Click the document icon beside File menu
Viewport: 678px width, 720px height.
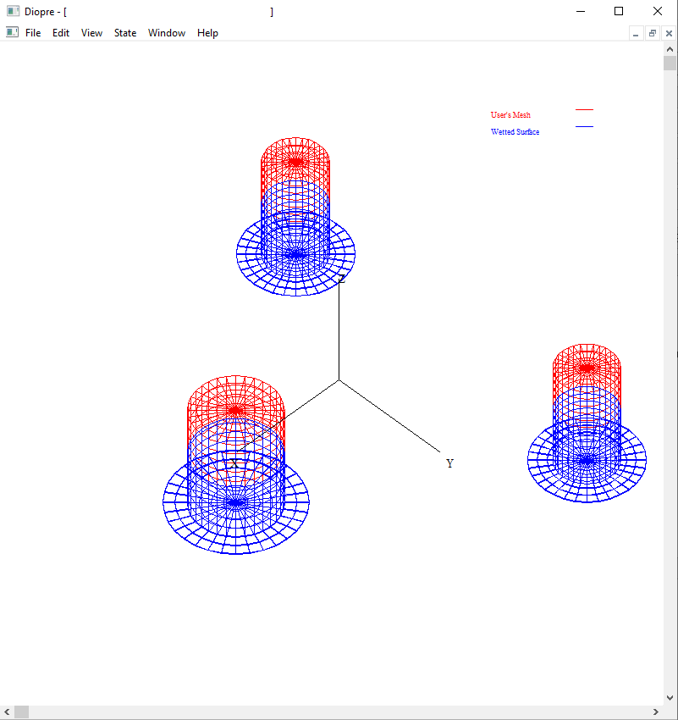(x=13, y=33)
